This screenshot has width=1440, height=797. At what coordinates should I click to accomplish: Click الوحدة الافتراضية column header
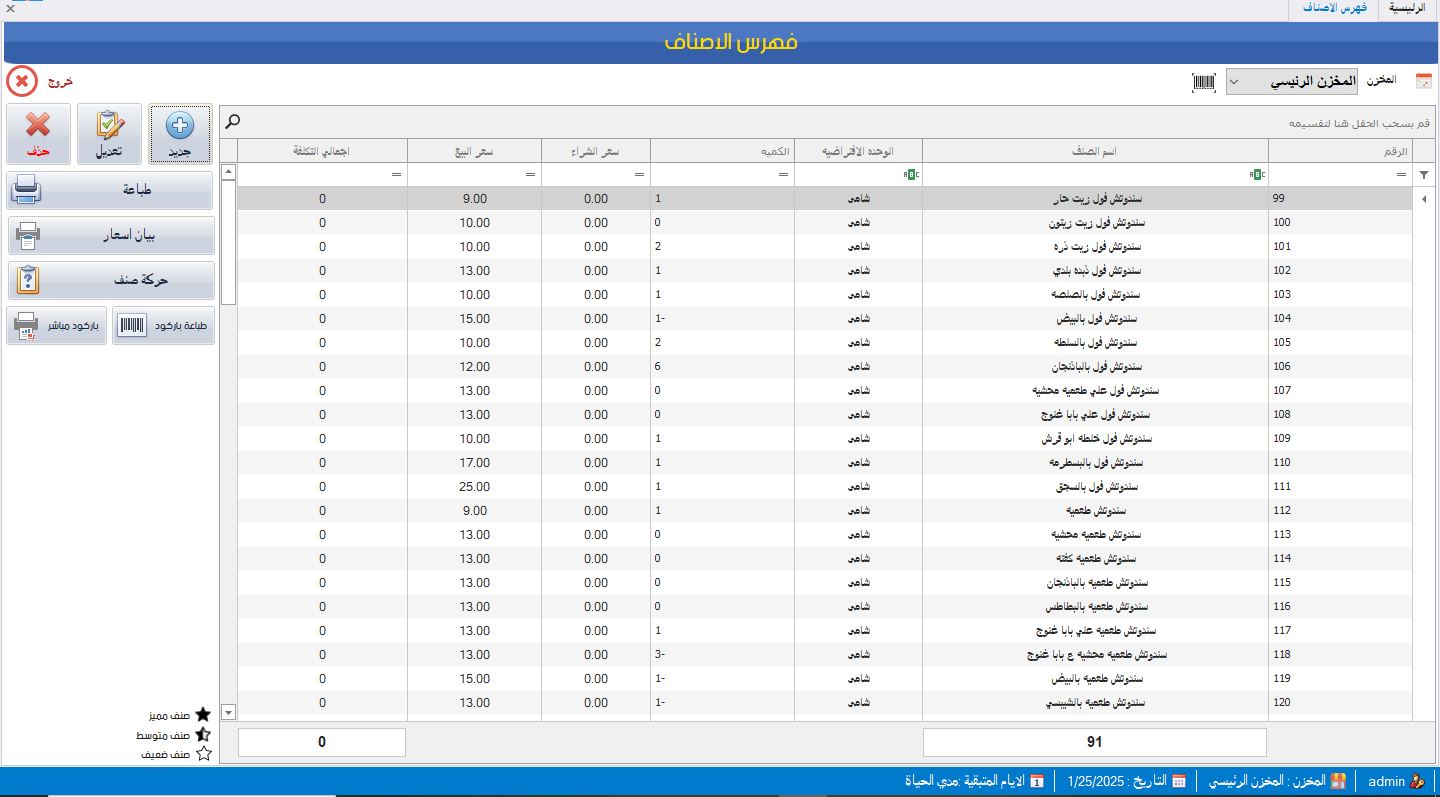858,151
